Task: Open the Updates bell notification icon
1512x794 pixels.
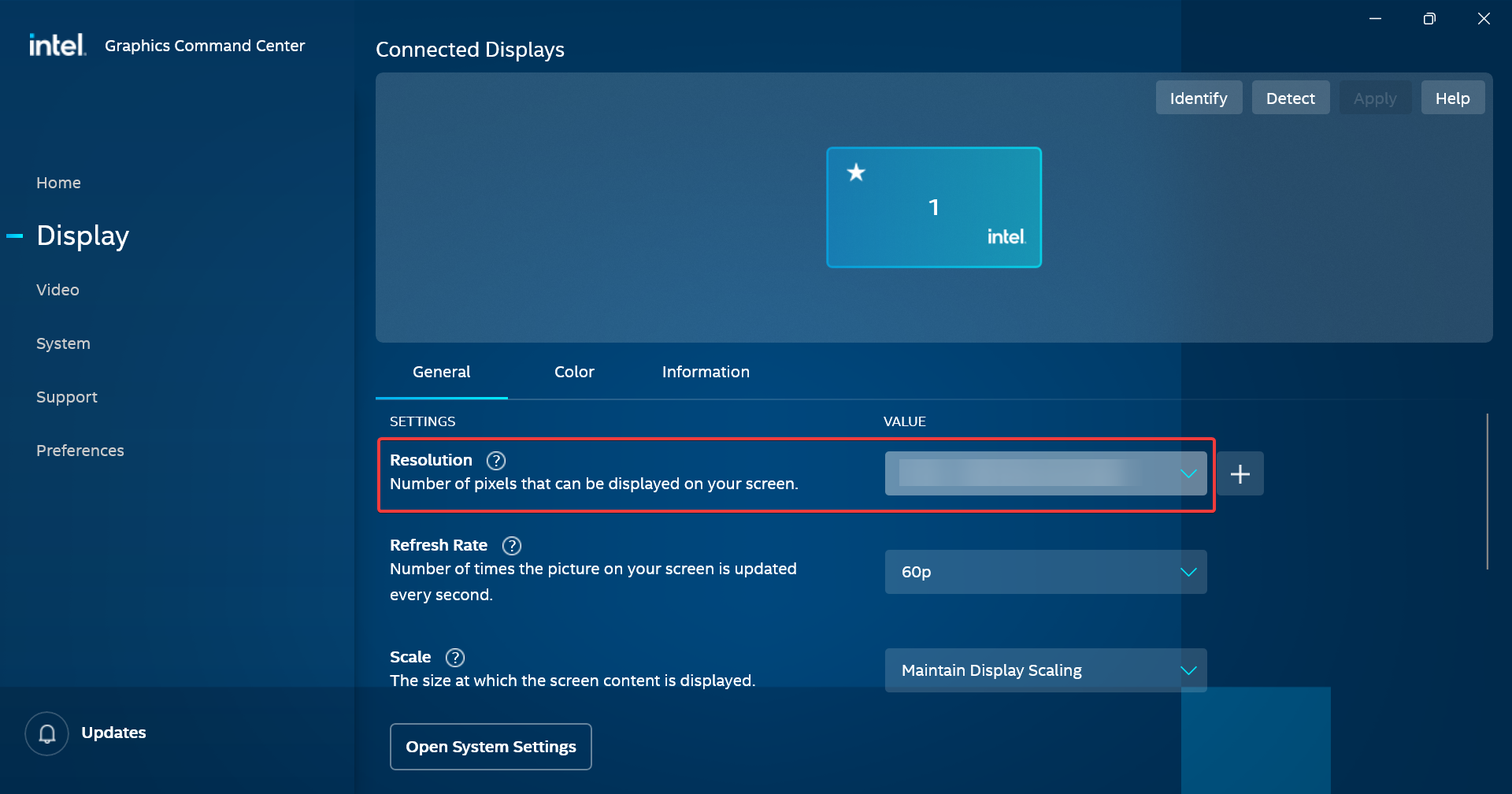Action: pos(47,733)
